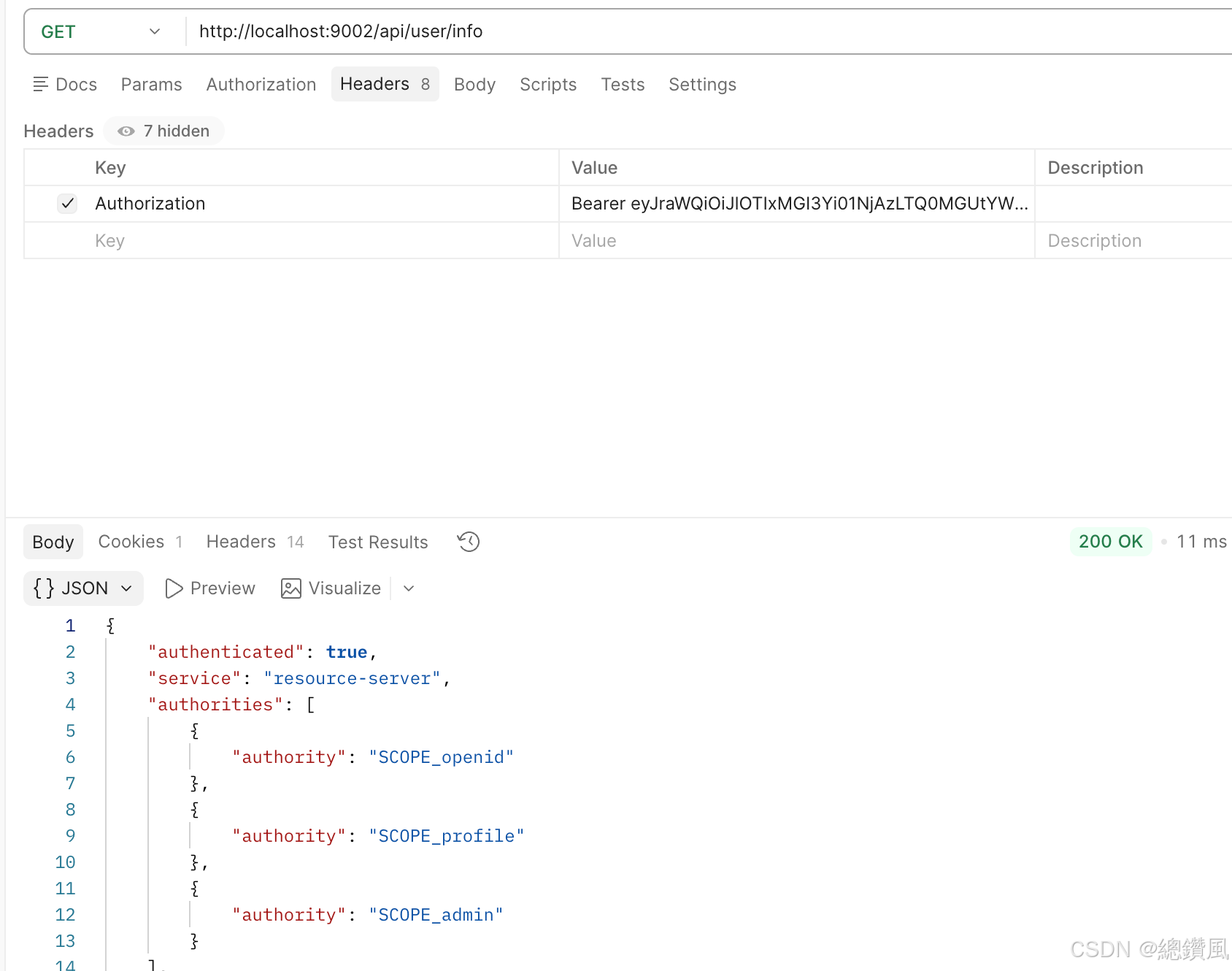Viewport: 1232px width, 971px height.
Task: Open the response Cookies tab
Action: [x=140, y=542]
